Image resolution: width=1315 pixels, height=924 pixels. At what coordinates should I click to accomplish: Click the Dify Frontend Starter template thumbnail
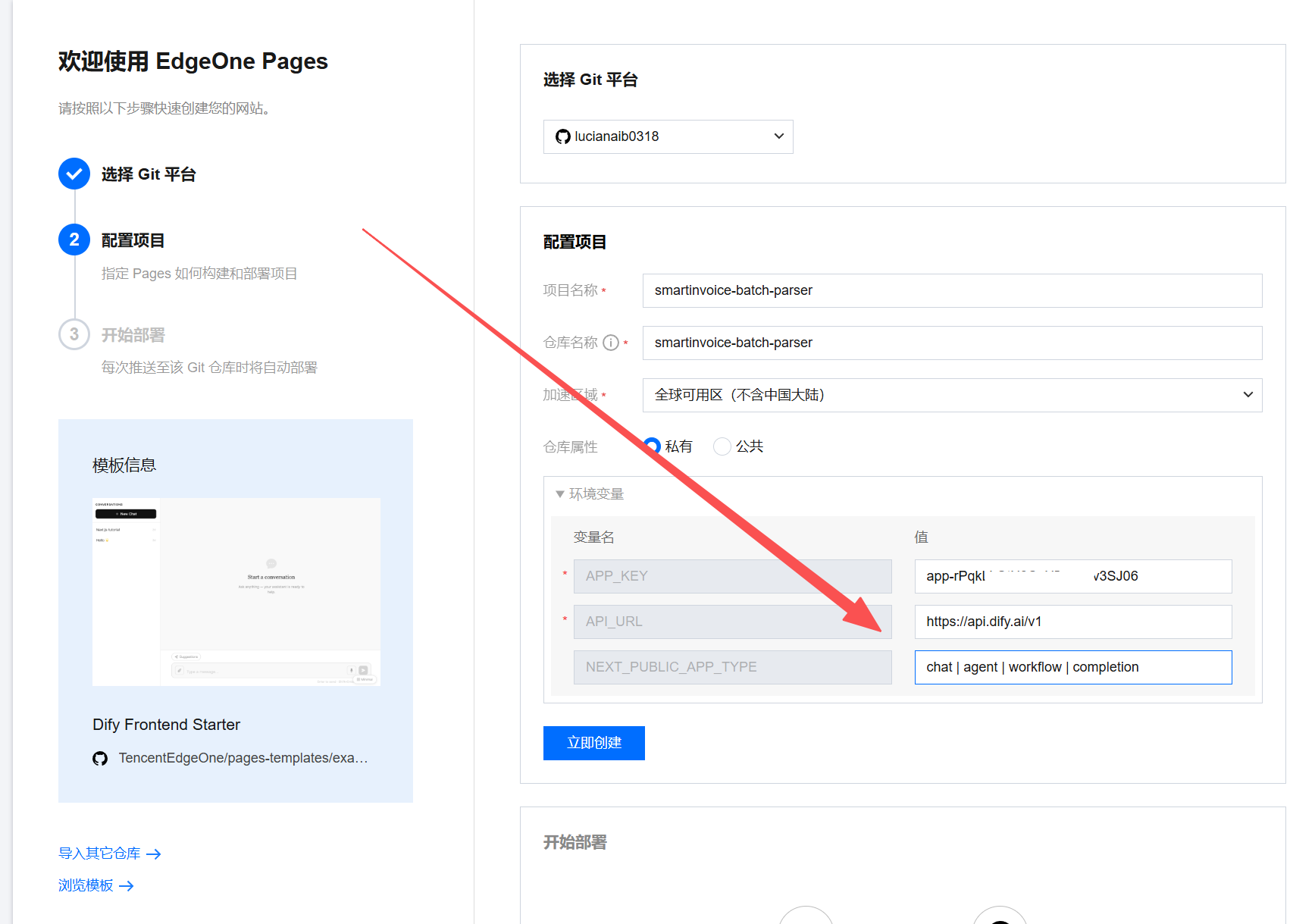(x=236, y=592)
